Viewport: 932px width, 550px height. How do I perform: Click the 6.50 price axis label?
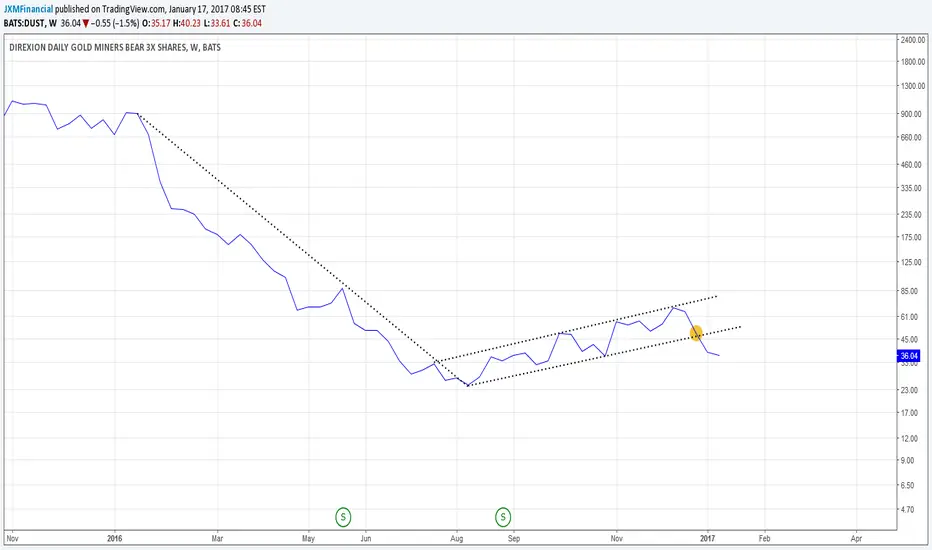coord(908,486)
